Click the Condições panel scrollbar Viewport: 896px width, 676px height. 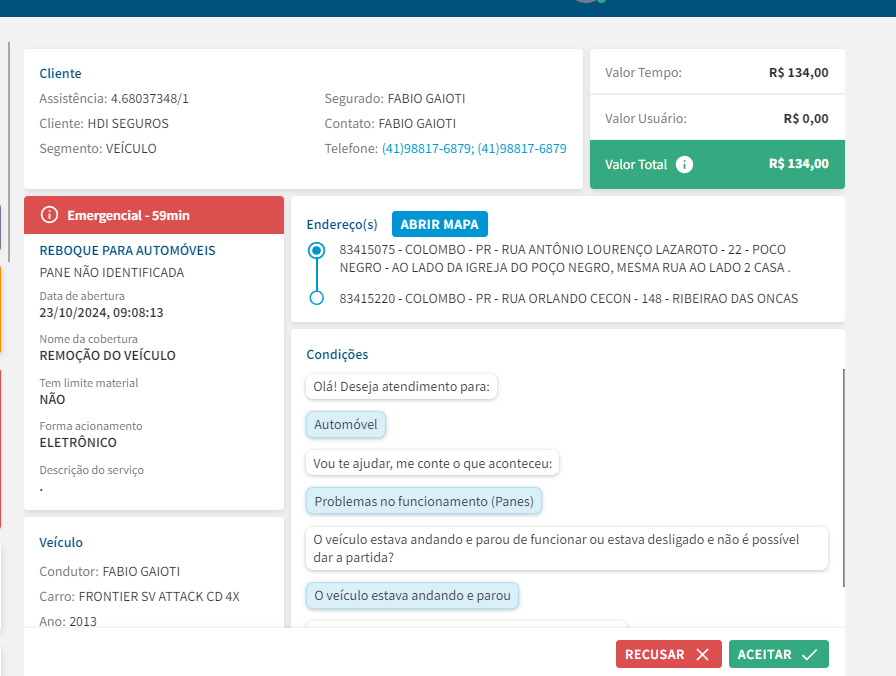844,478
